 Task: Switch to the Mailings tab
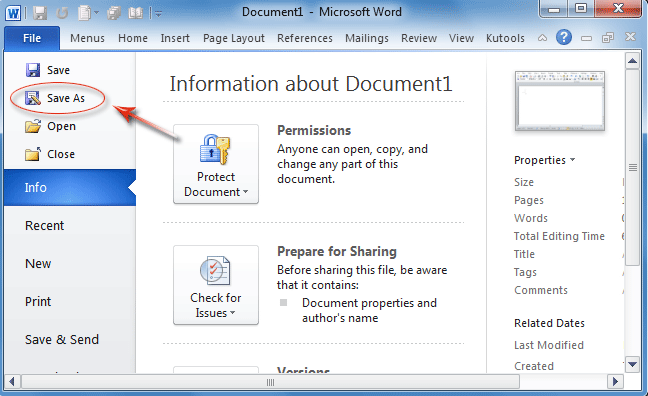[367, 38]
